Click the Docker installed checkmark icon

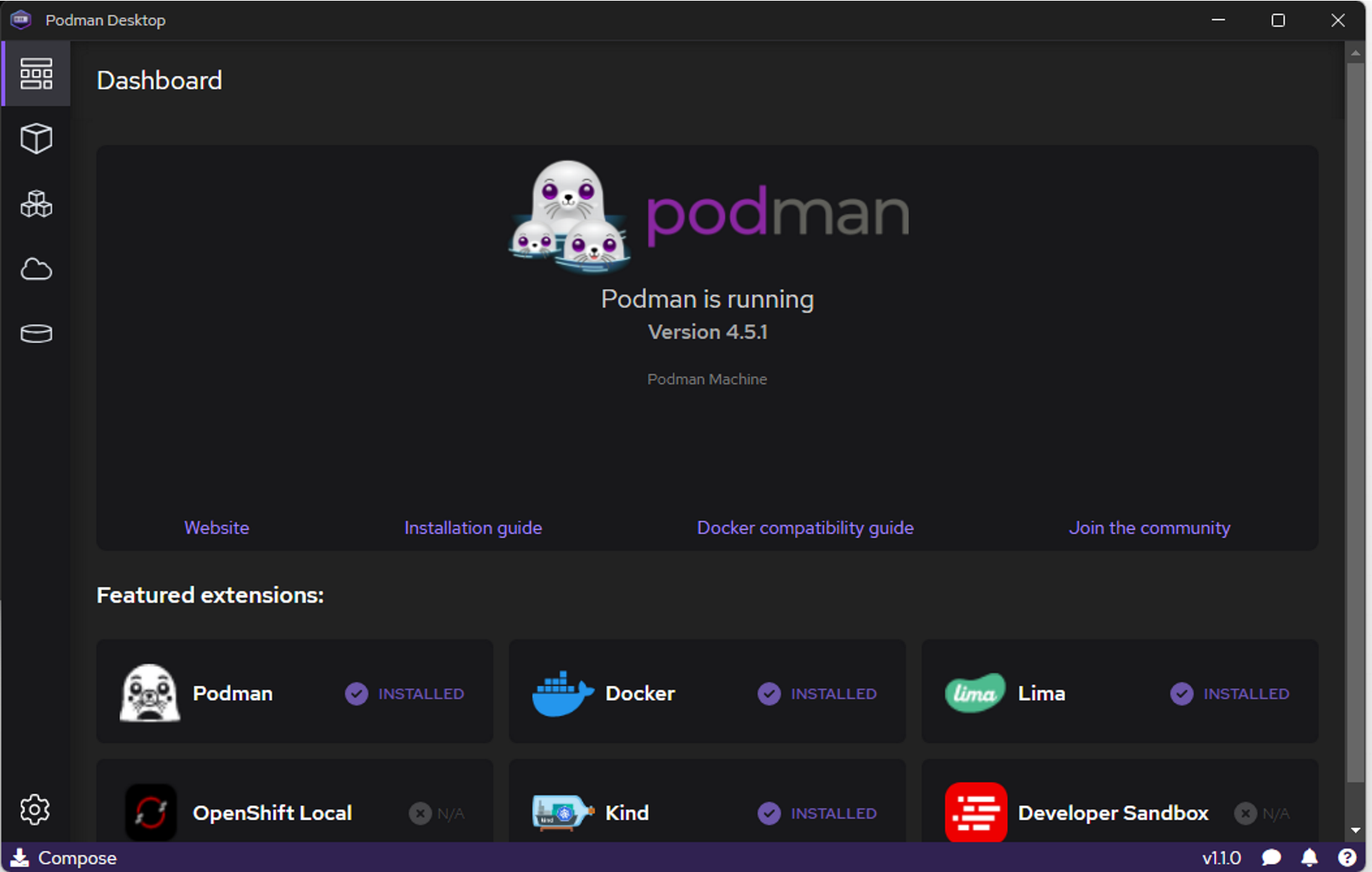[x=770, y=694]
